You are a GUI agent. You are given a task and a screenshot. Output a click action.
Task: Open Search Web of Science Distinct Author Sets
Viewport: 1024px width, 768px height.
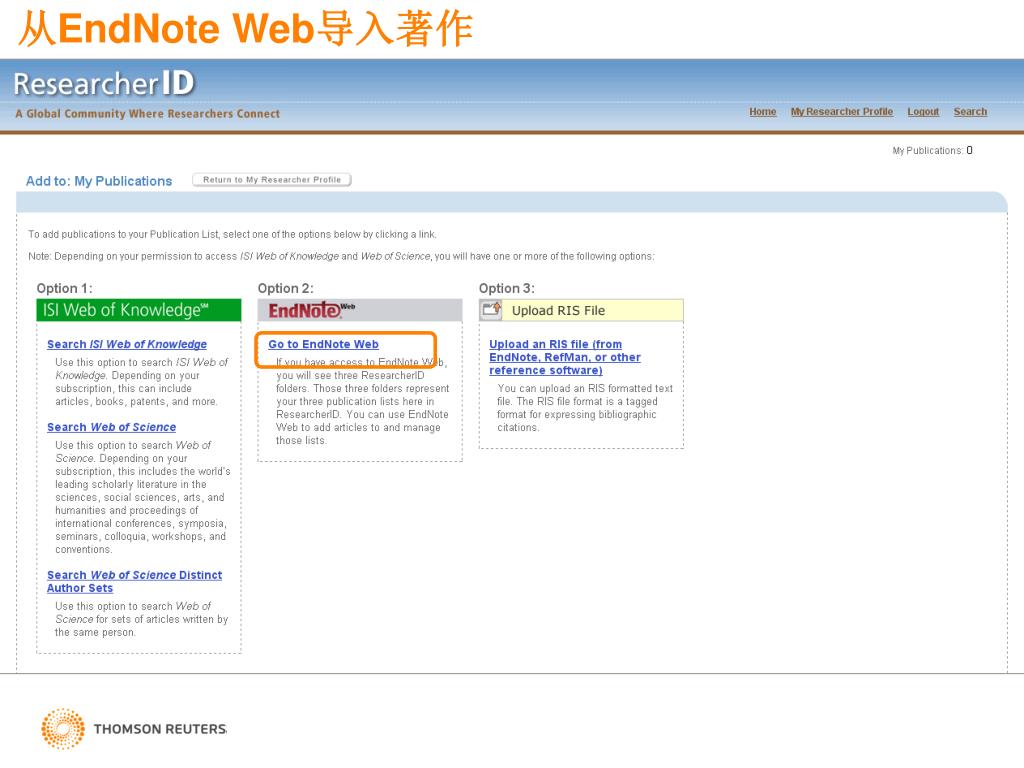point(135,581)
